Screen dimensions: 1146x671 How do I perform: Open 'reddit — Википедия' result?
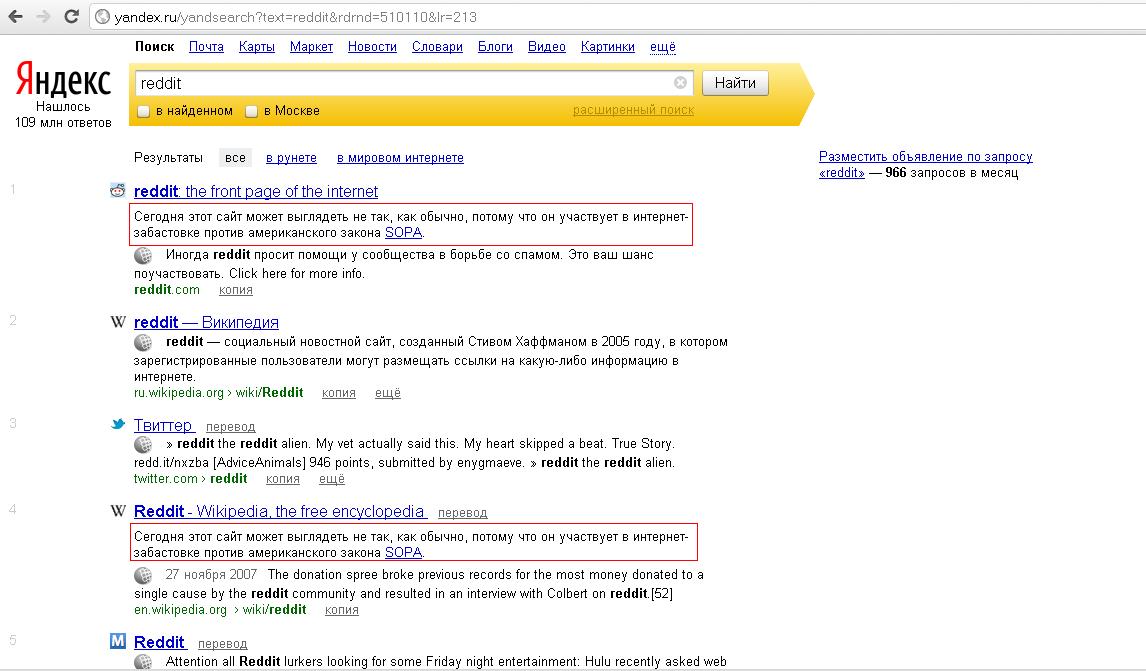point(206,322)
